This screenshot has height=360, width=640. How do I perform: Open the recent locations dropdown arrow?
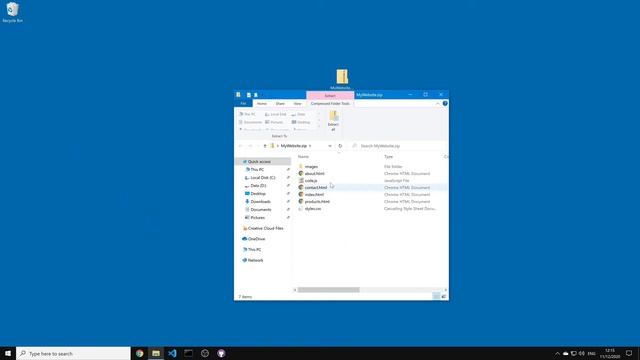pyautogui.click(x=258, y=146)
